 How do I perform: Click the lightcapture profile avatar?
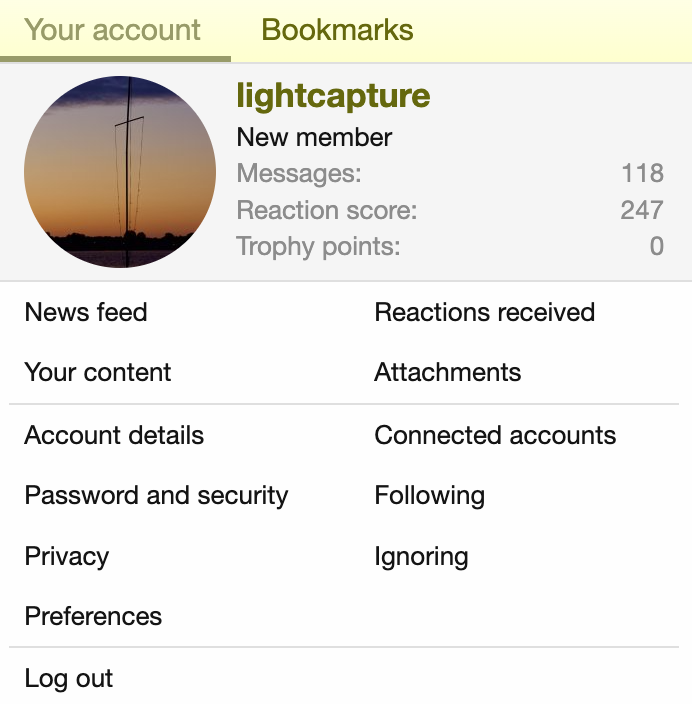tap(120, 172)
